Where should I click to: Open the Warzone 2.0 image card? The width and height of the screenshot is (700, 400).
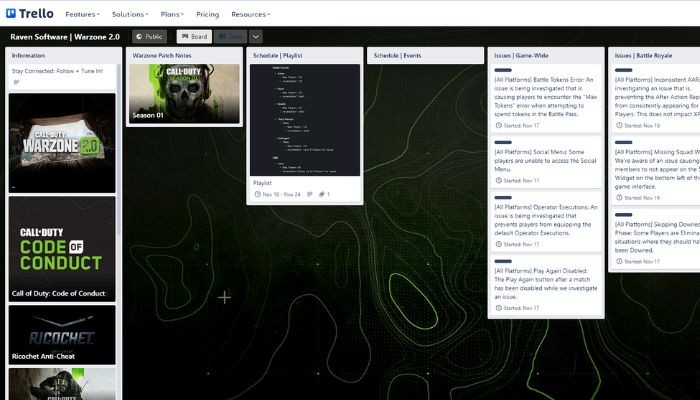[x=62, y=143]
